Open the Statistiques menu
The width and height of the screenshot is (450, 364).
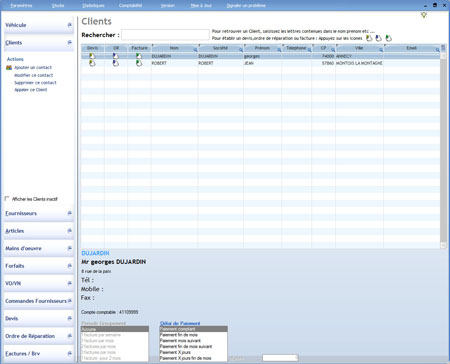[x=93, y=6]
